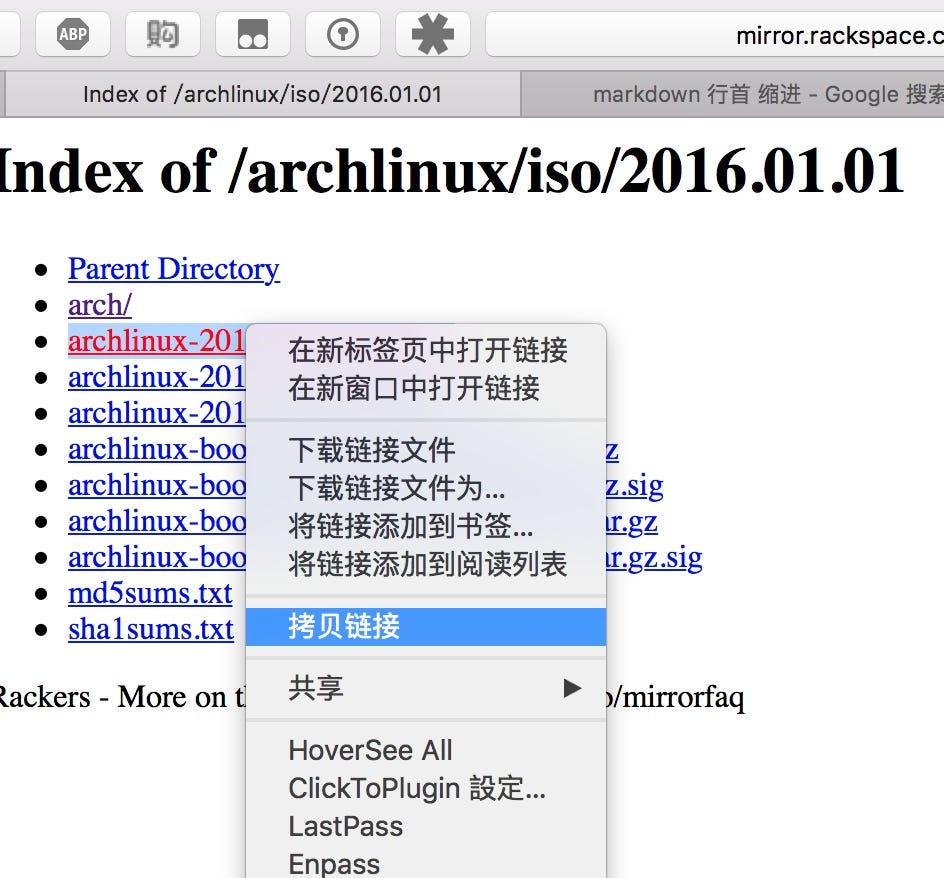
Task: Click the link ending in ar.gz.sig
Action: coord(654,559)
